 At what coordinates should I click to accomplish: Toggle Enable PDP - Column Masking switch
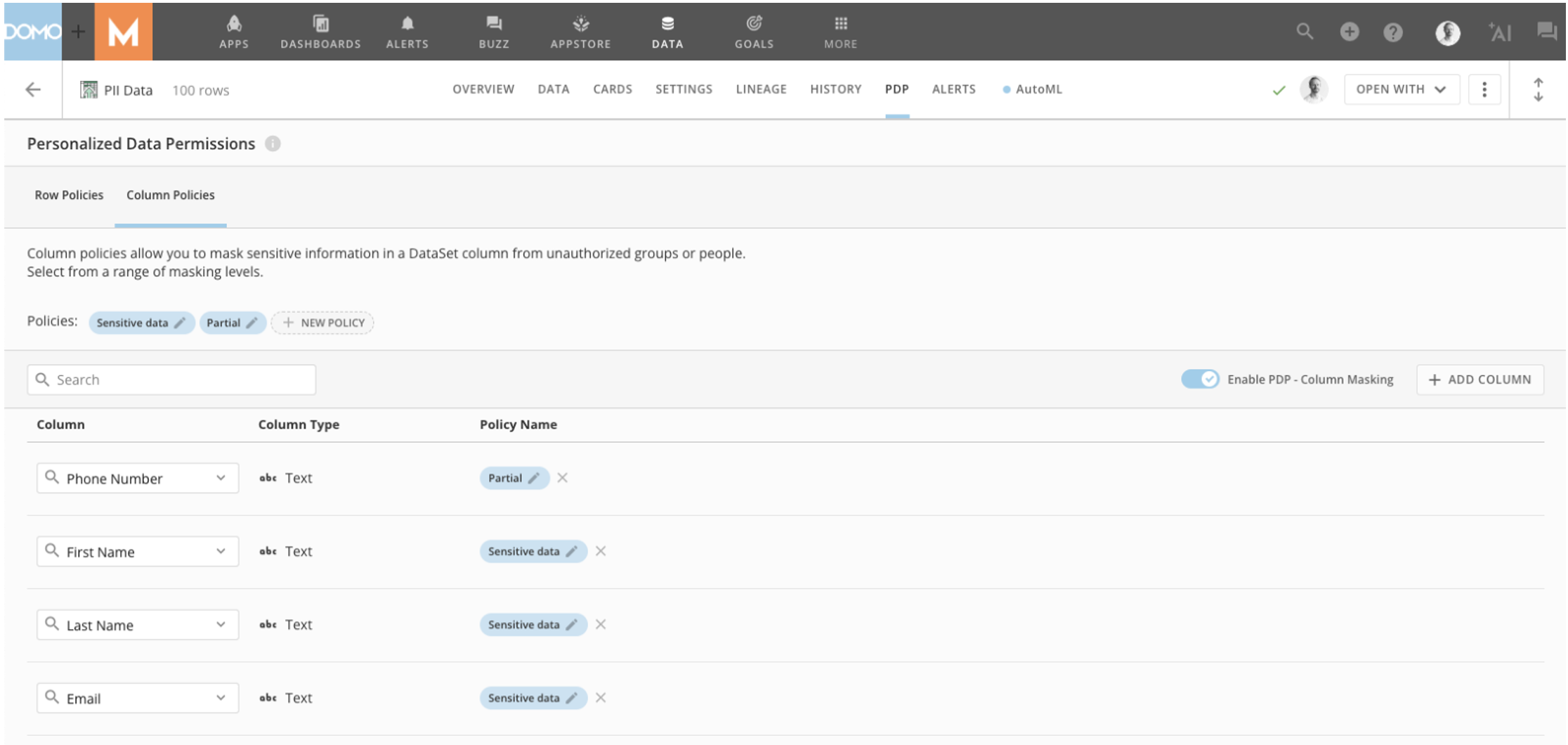[x=1200, y=379]
